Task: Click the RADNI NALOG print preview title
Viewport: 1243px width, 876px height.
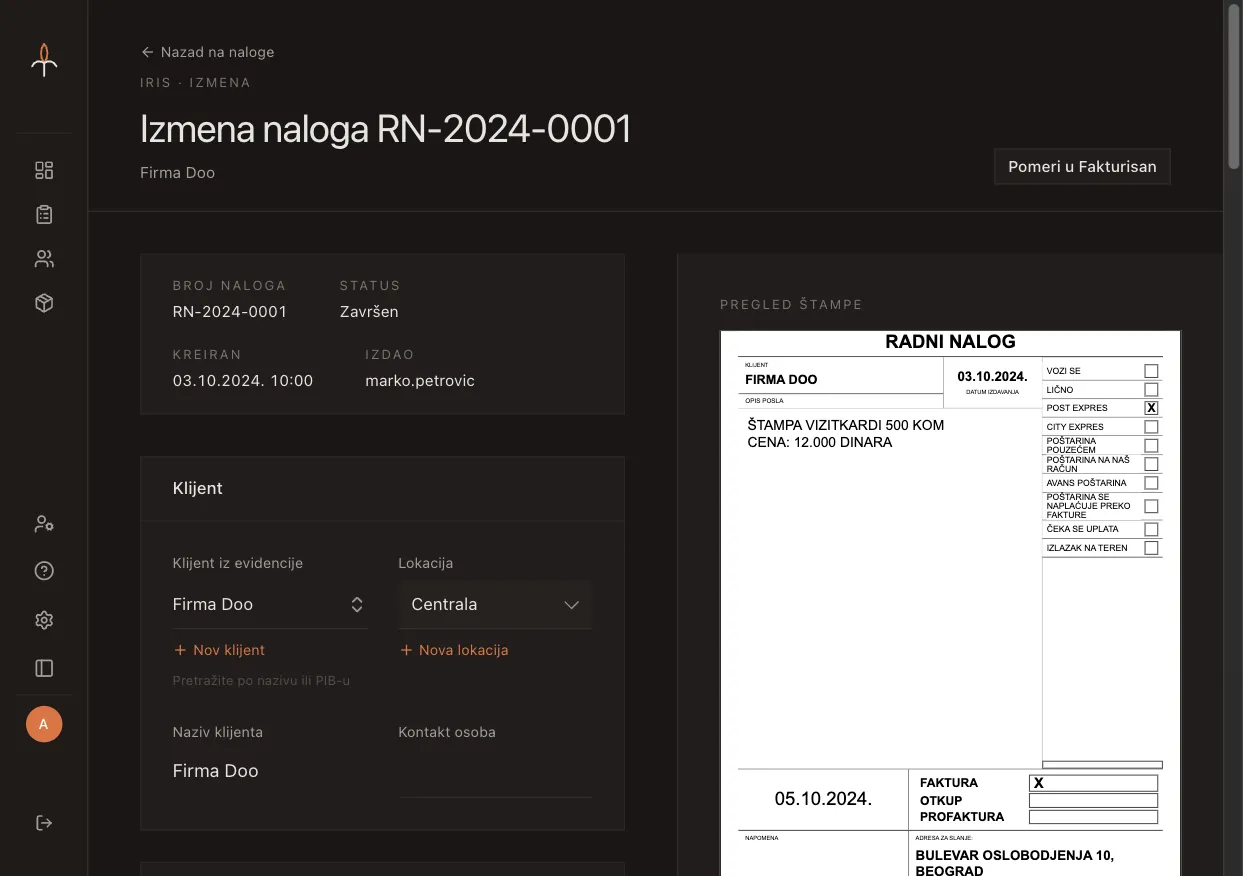Action: pyautogui.click(x=950, y=342)
